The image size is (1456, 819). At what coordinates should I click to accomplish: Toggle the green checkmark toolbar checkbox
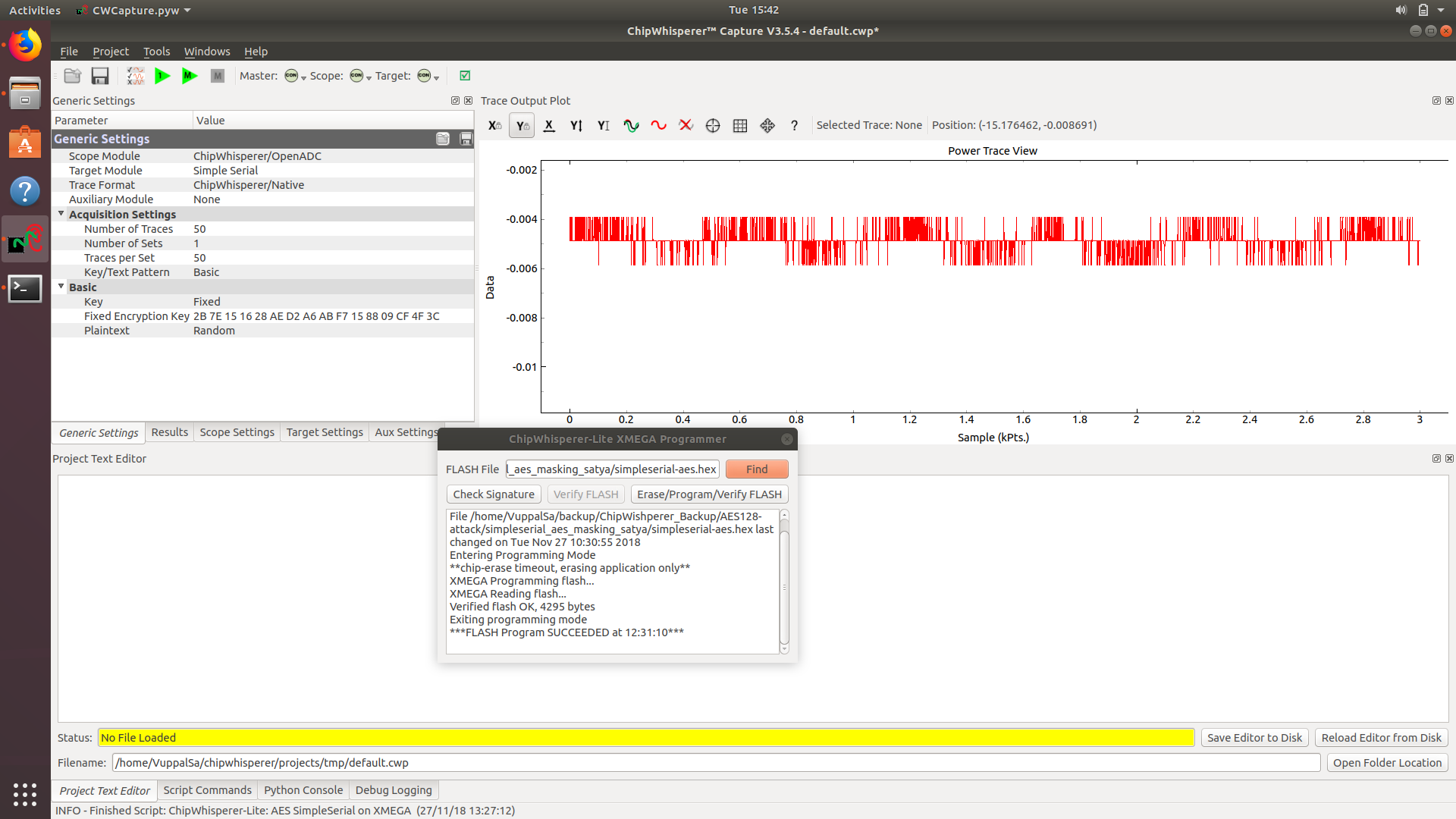click(x=465, y=75)
